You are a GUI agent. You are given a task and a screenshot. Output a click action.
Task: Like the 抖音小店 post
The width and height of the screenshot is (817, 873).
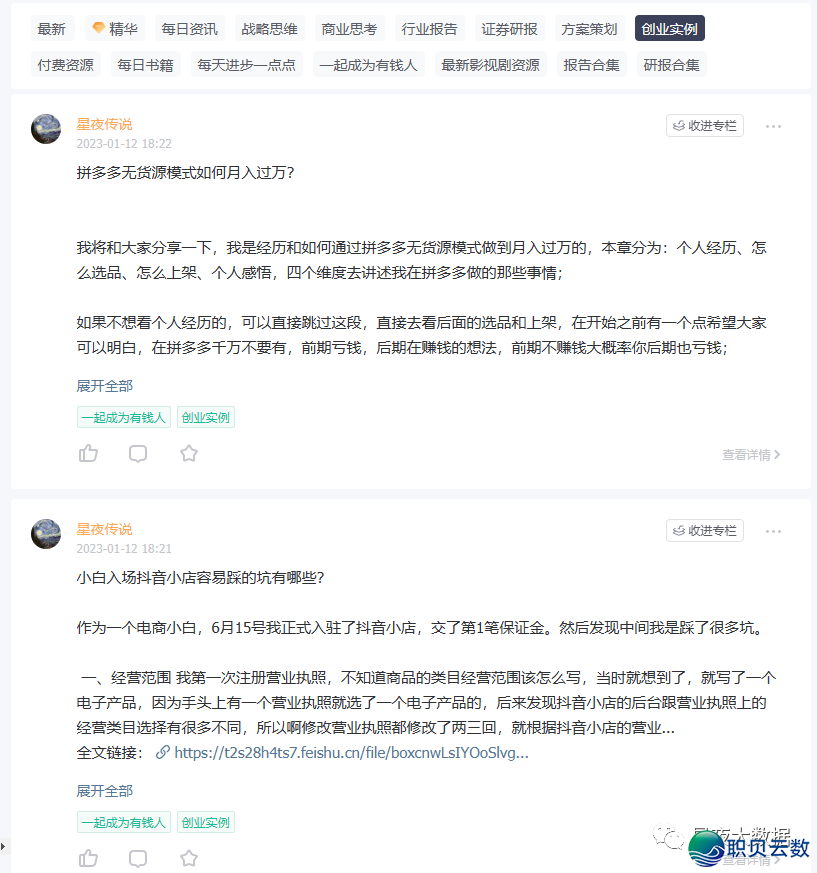coord(88,859)
